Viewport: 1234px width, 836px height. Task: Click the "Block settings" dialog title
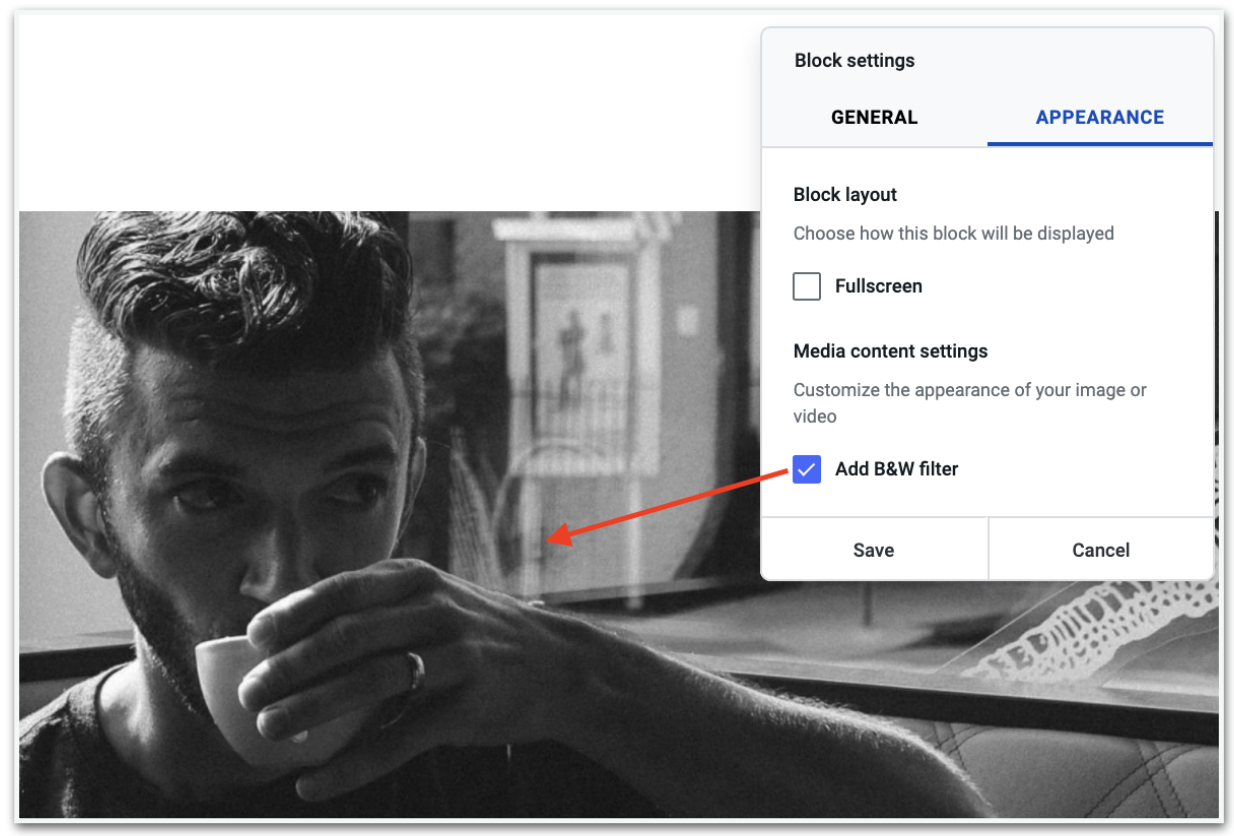tap(855, 60)
